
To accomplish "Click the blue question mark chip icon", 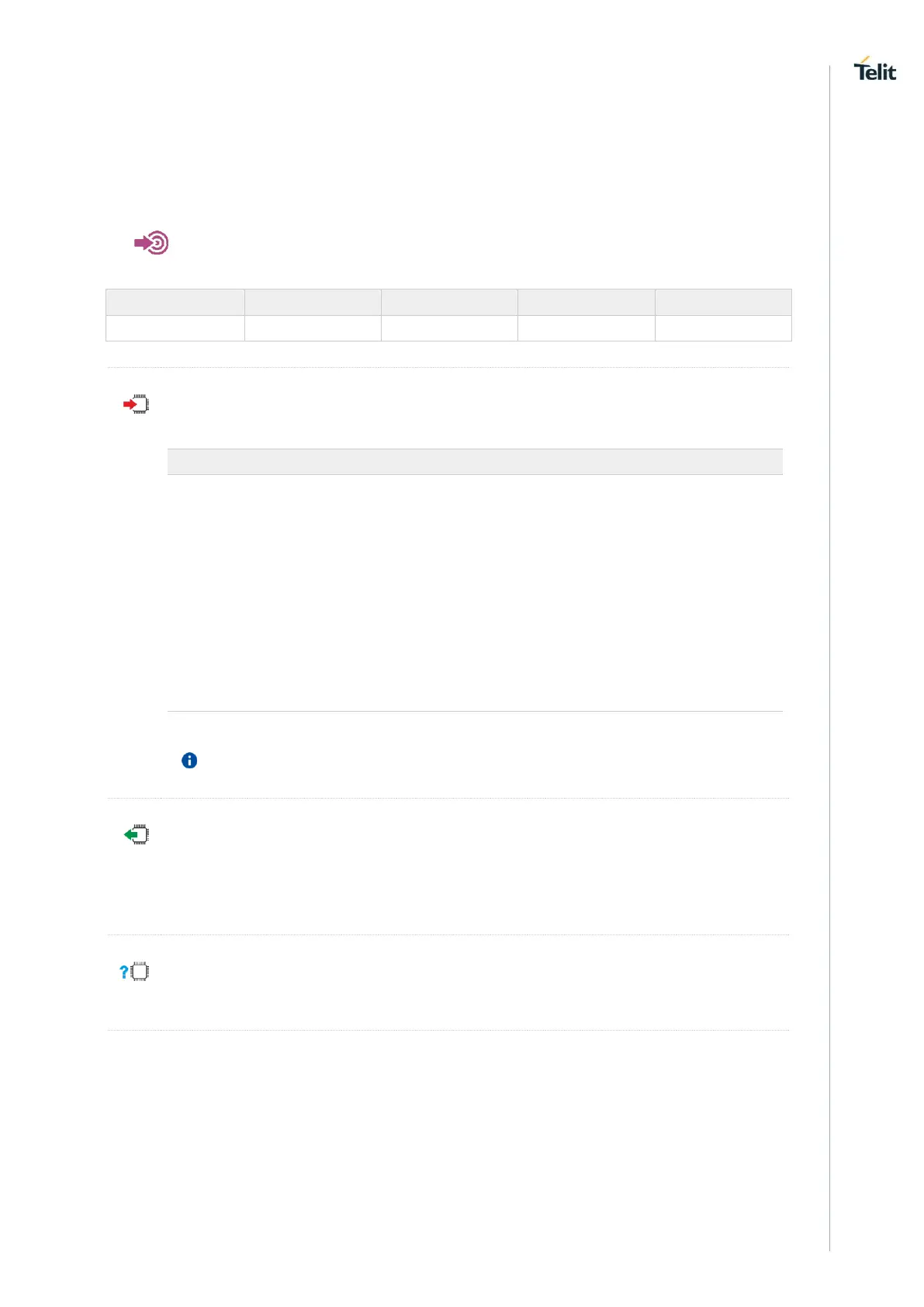I will 134,972.
